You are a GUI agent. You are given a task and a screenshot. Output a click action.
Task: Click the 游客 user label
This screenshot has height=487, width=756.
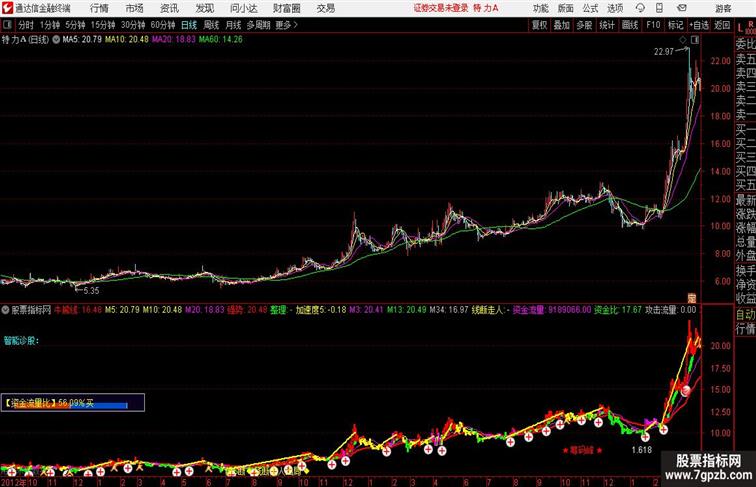click(723, 8)
